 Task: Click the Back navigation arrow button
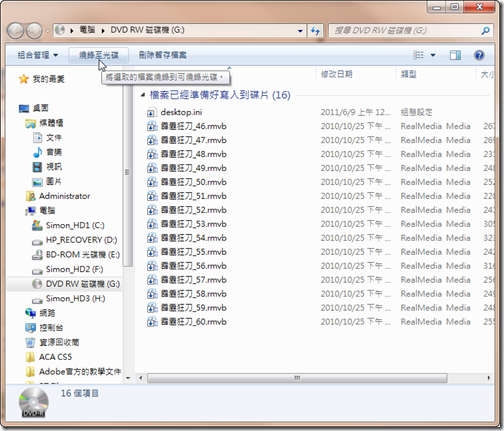pos(15,31)
